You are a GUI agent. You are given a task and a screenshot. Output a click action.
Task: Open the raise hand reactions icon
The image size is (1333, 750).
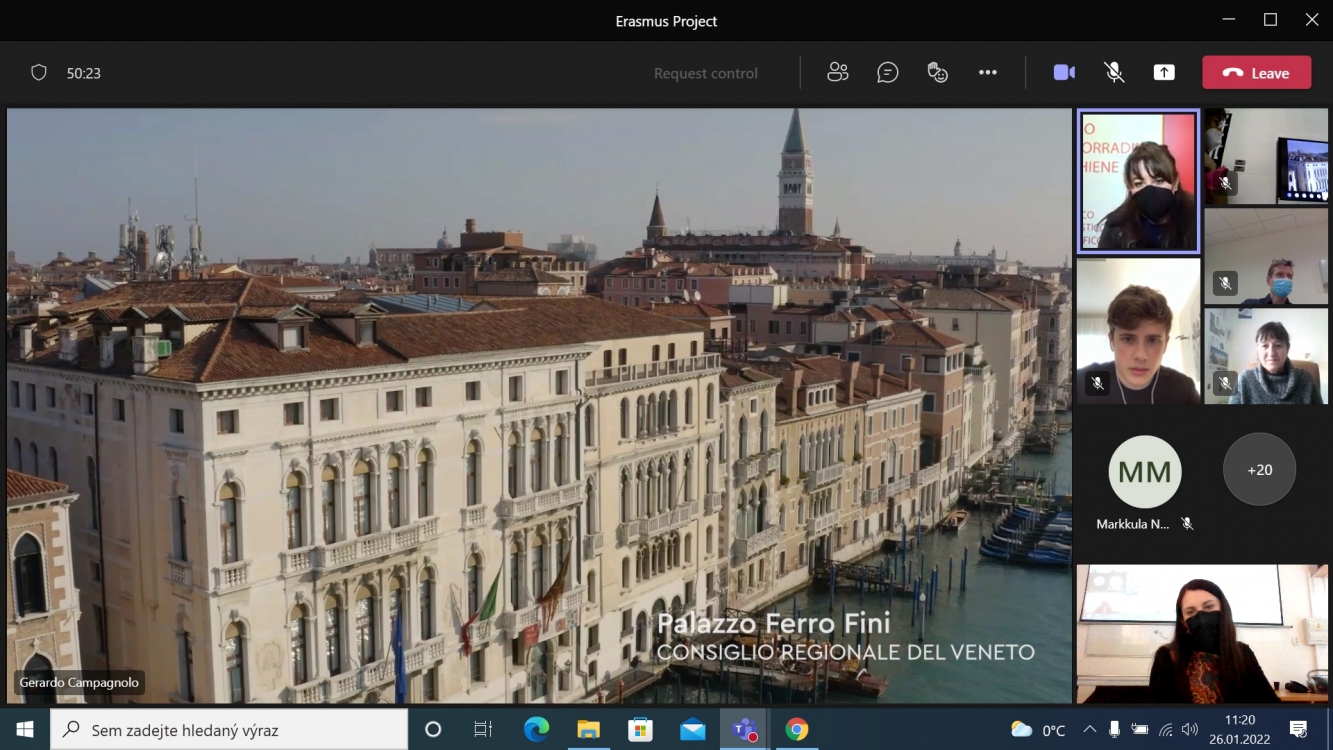[937, 72]
